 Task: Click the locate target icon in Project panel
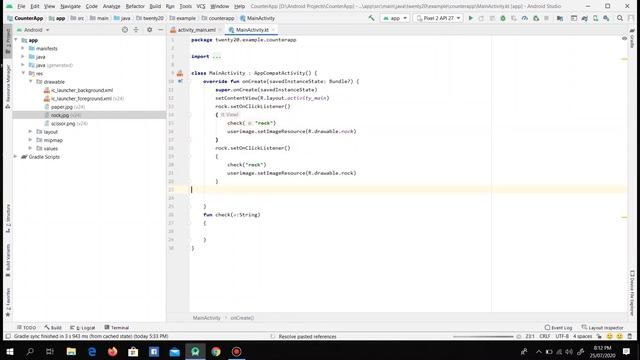coord(125,30)
